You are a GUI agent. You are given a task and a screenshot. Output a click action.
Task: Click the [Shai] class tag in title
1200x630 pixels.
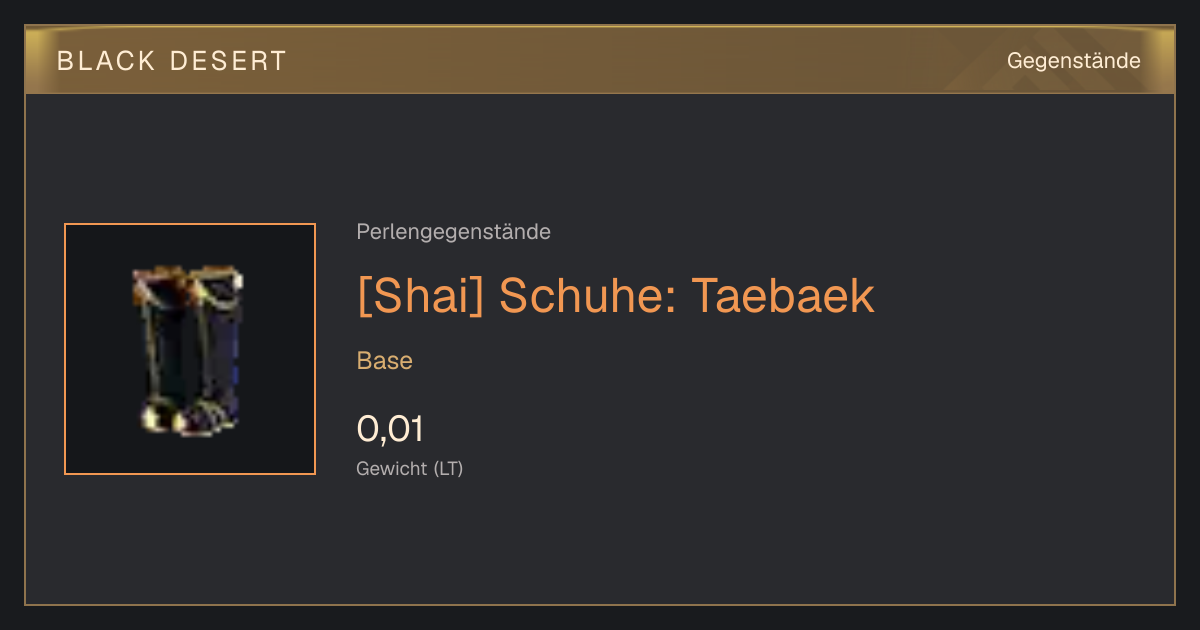(420, 295)
